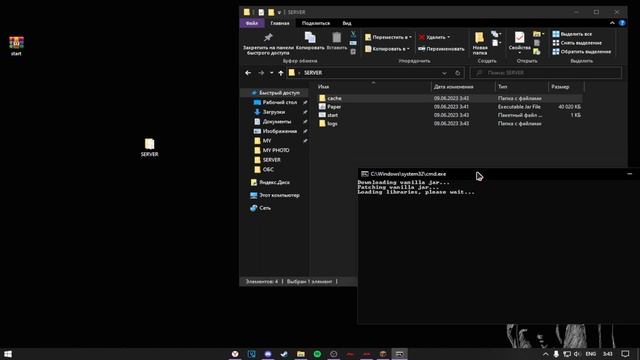
Task: Select the logs folder row
Action: (x=450, y=123)
